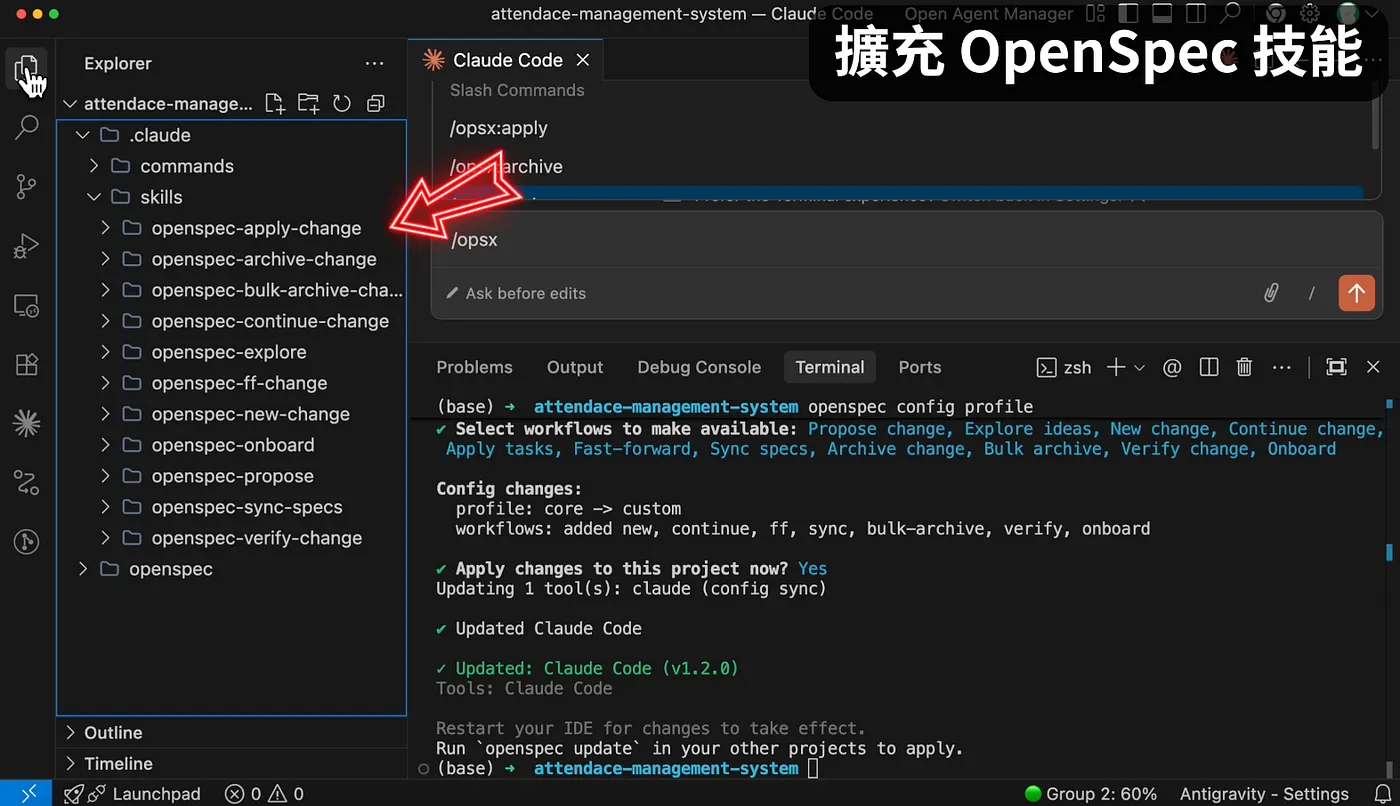Switch to the Debug Console tab
1400x806 pixels.
click(x=699, y=367)
